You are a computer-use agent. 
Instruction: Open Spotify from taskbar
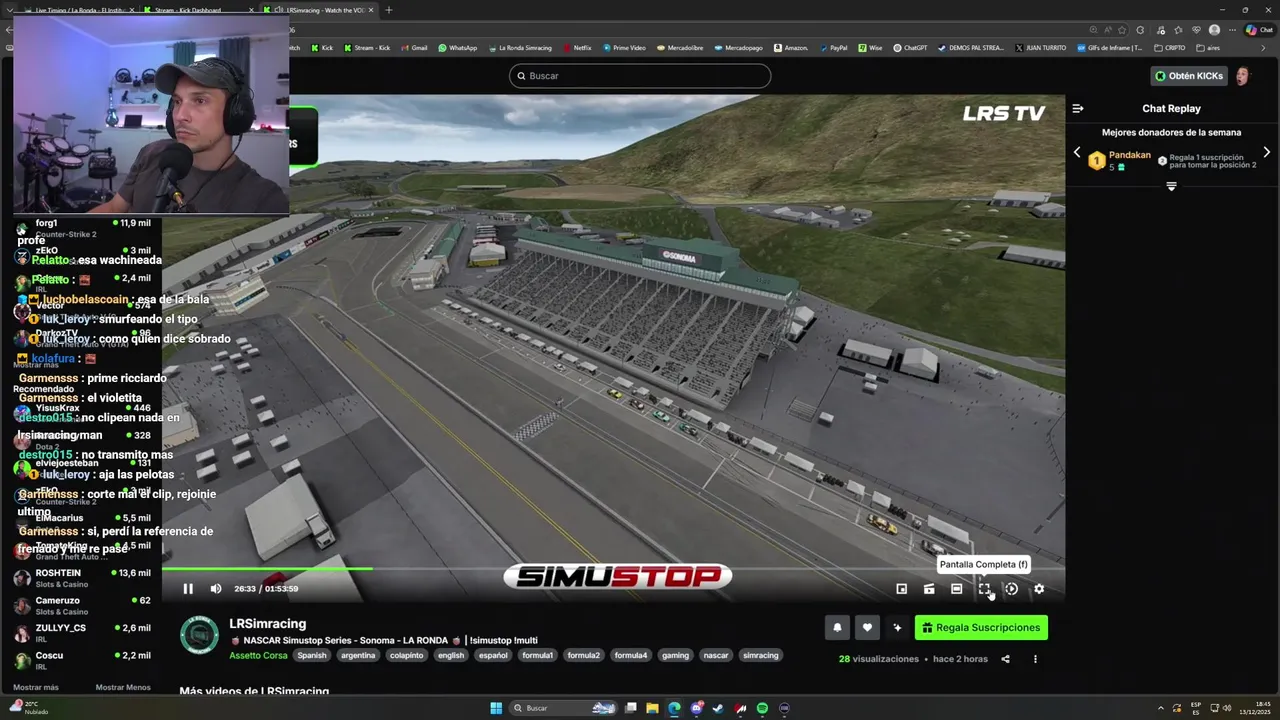coord(762,708)
